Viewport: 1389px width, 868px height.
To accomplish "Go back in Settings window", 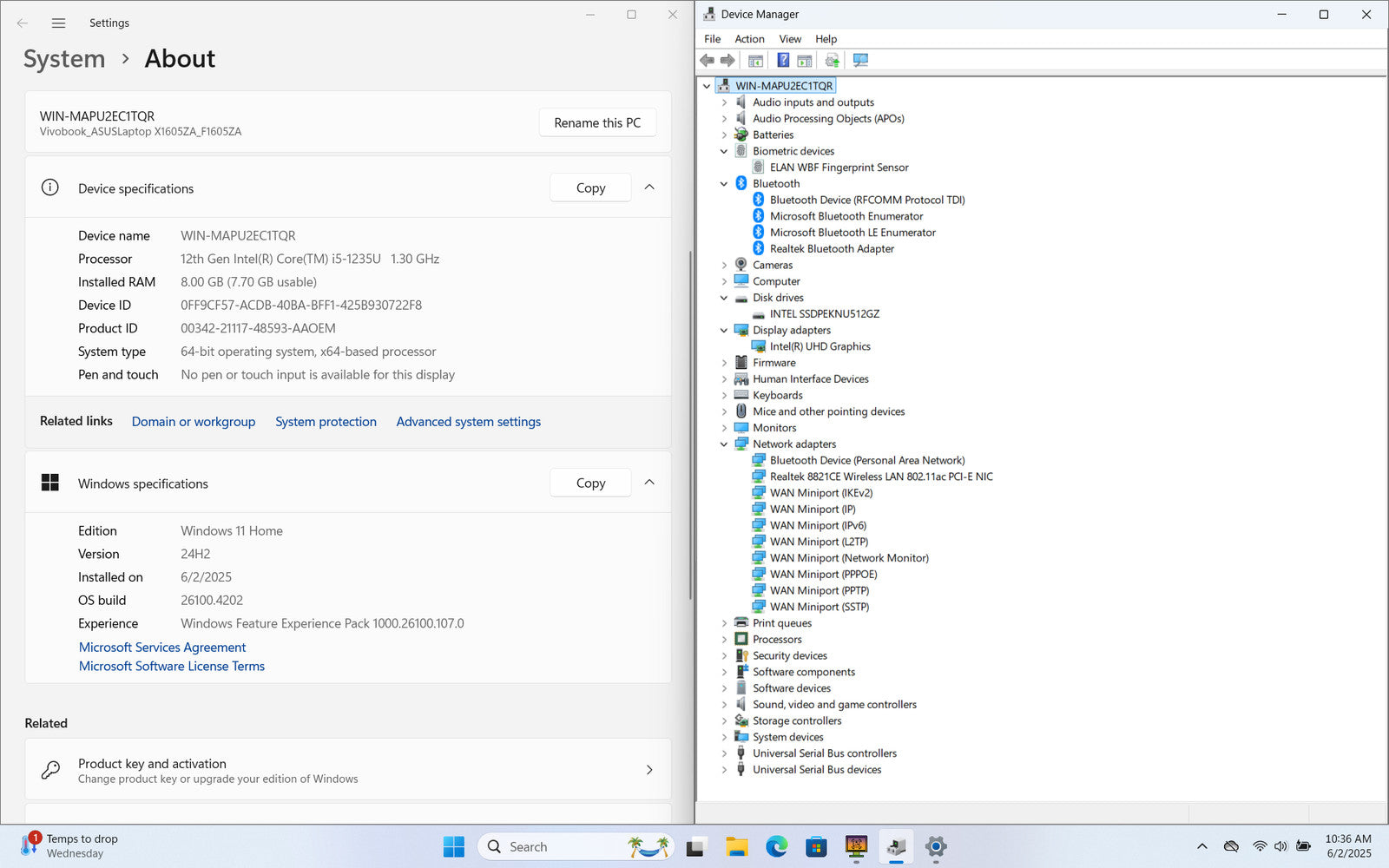I will pyautogui.click(x=23, y=23).
